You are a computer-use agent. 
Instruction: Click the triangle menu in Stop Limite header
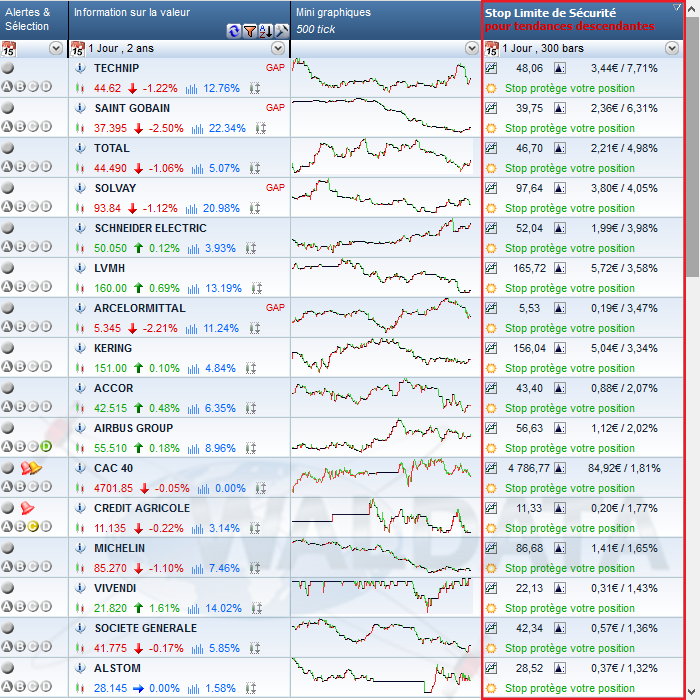677,7
